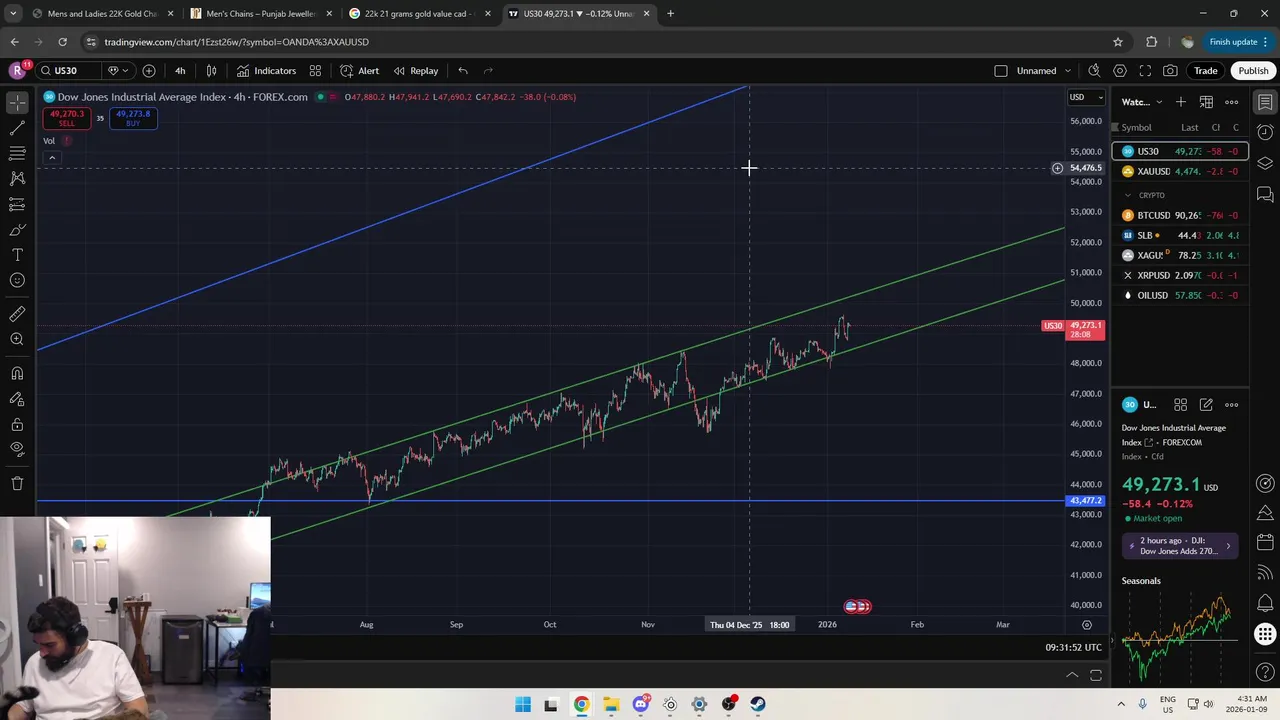Activate the zoom in tool
The height and width of the screenshot is (720, 1280).
[x=17, y=340]
